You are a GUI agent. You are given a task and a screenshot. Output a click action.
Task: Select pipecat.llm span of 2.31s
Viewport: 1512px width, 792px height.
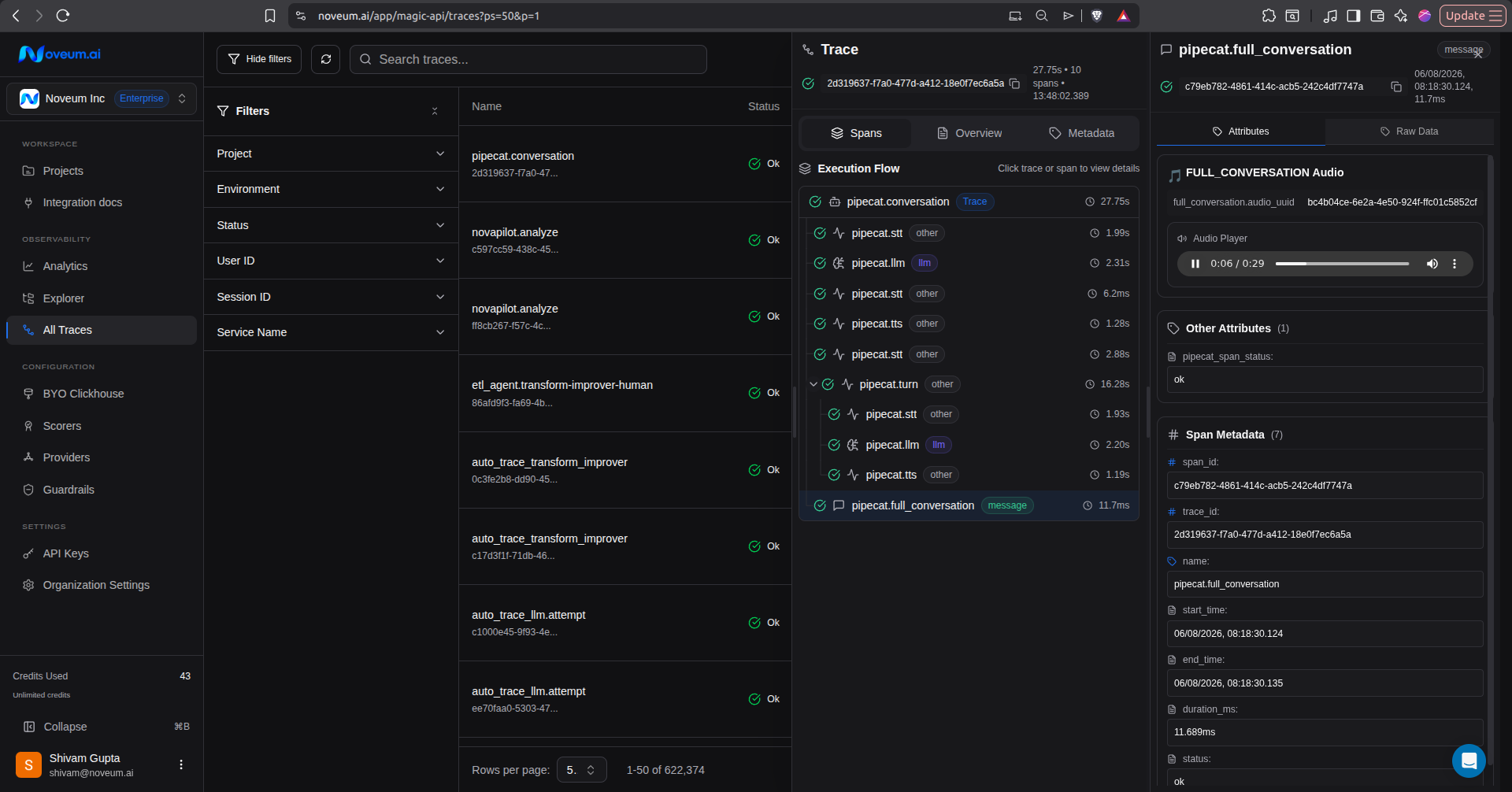(x=969, y=263)
